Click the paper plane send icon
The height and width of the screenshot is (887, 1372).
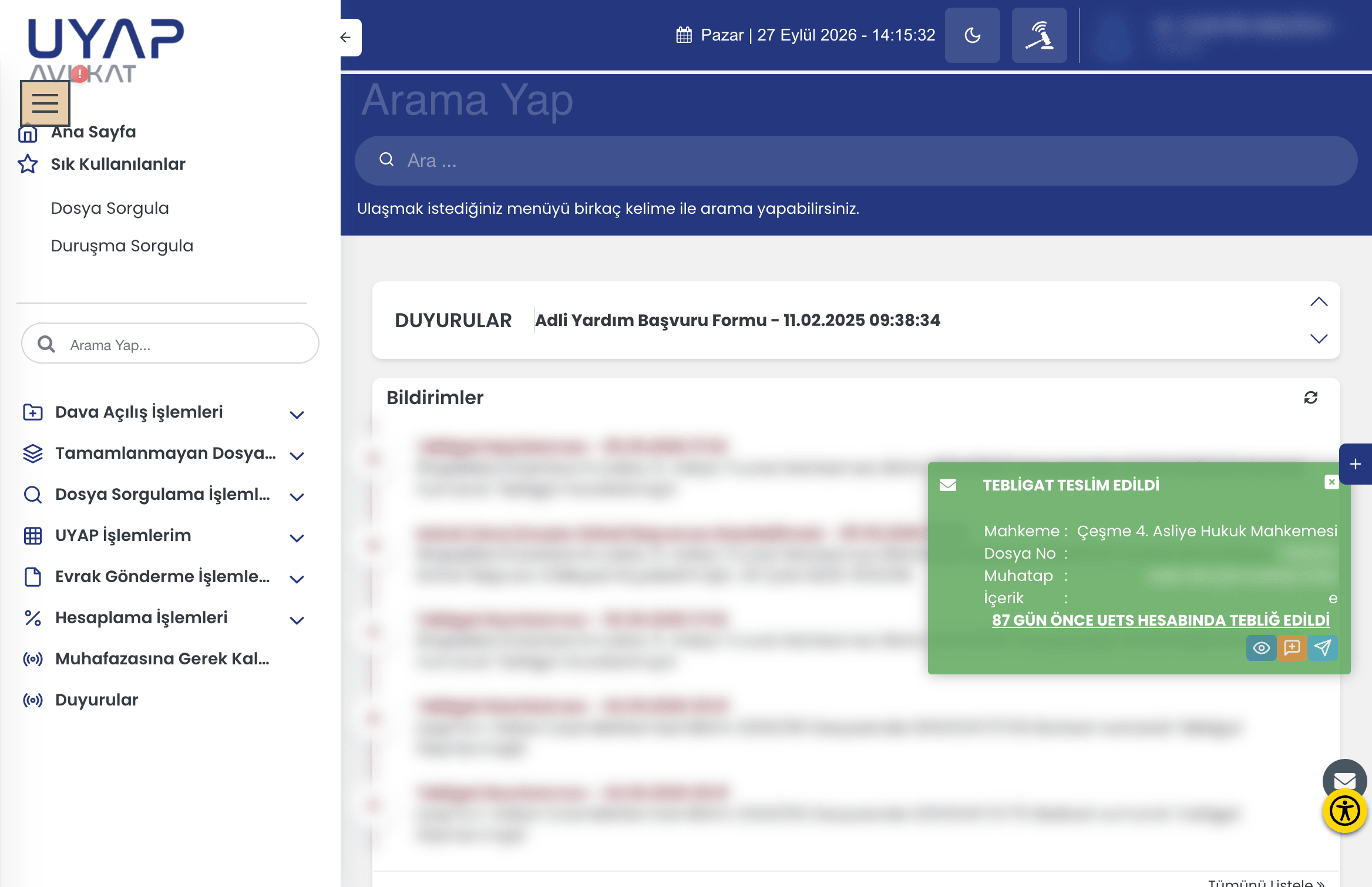pos(1323,648)
